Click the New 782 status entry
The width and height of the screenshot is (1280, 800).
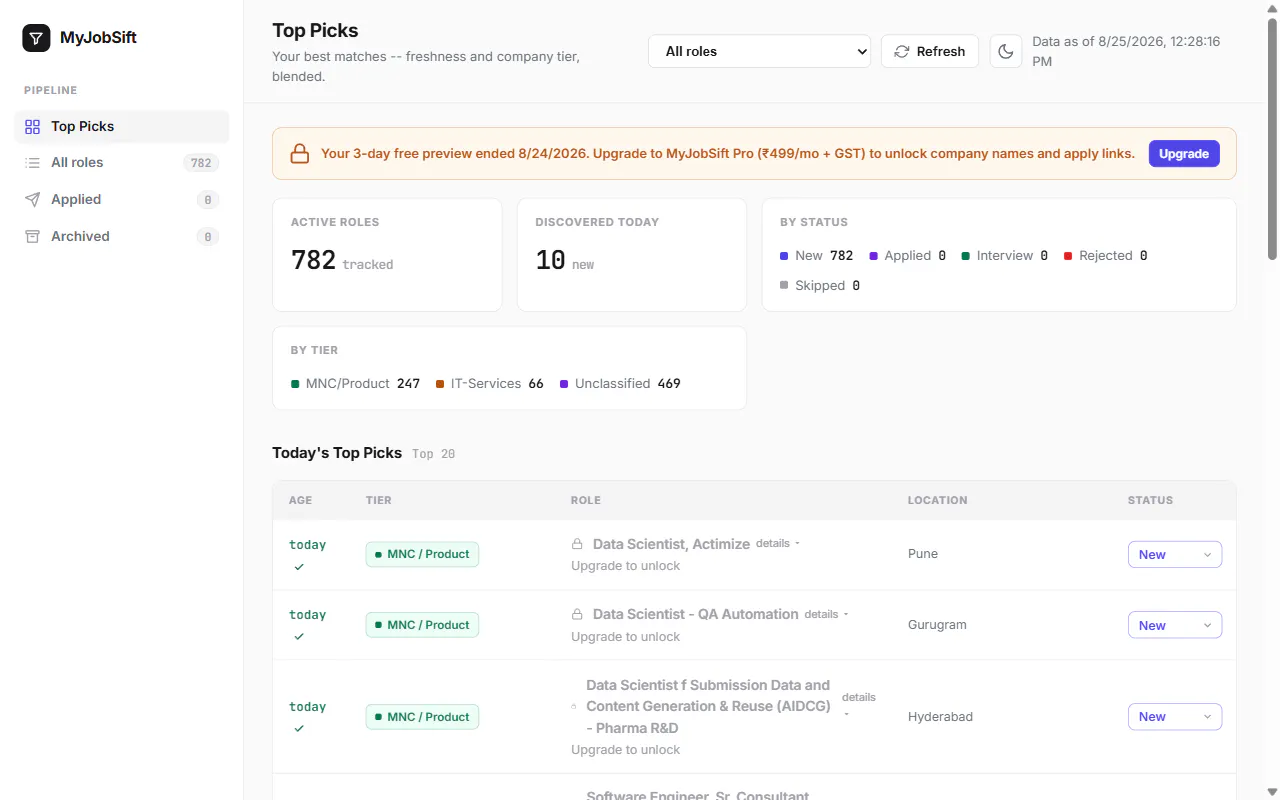coord(816,255)
